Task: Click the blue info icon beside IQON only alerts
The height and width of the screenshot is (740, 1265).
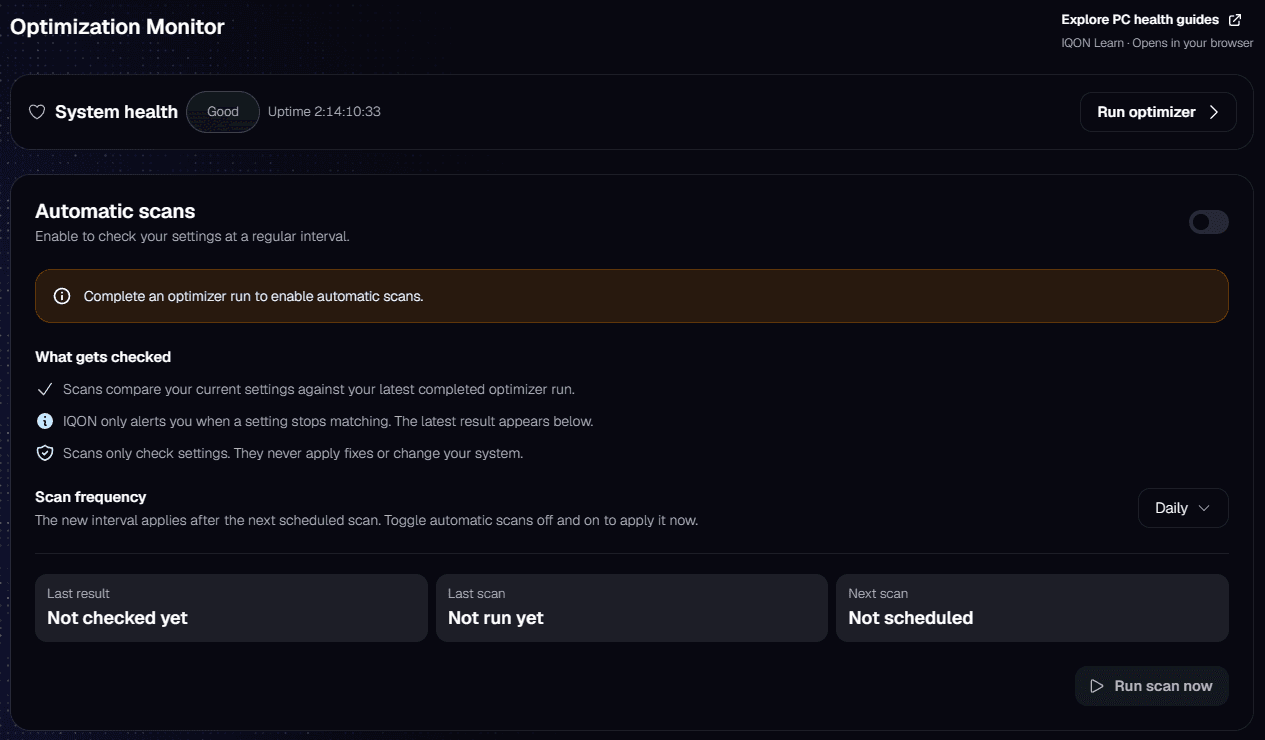Action: 44,421
